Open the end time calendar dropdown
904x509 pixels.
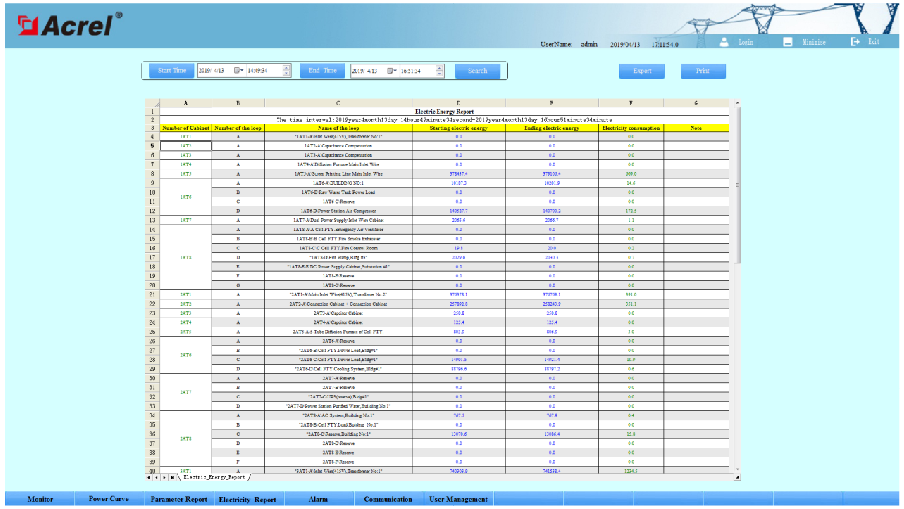(x=392, y=71)
